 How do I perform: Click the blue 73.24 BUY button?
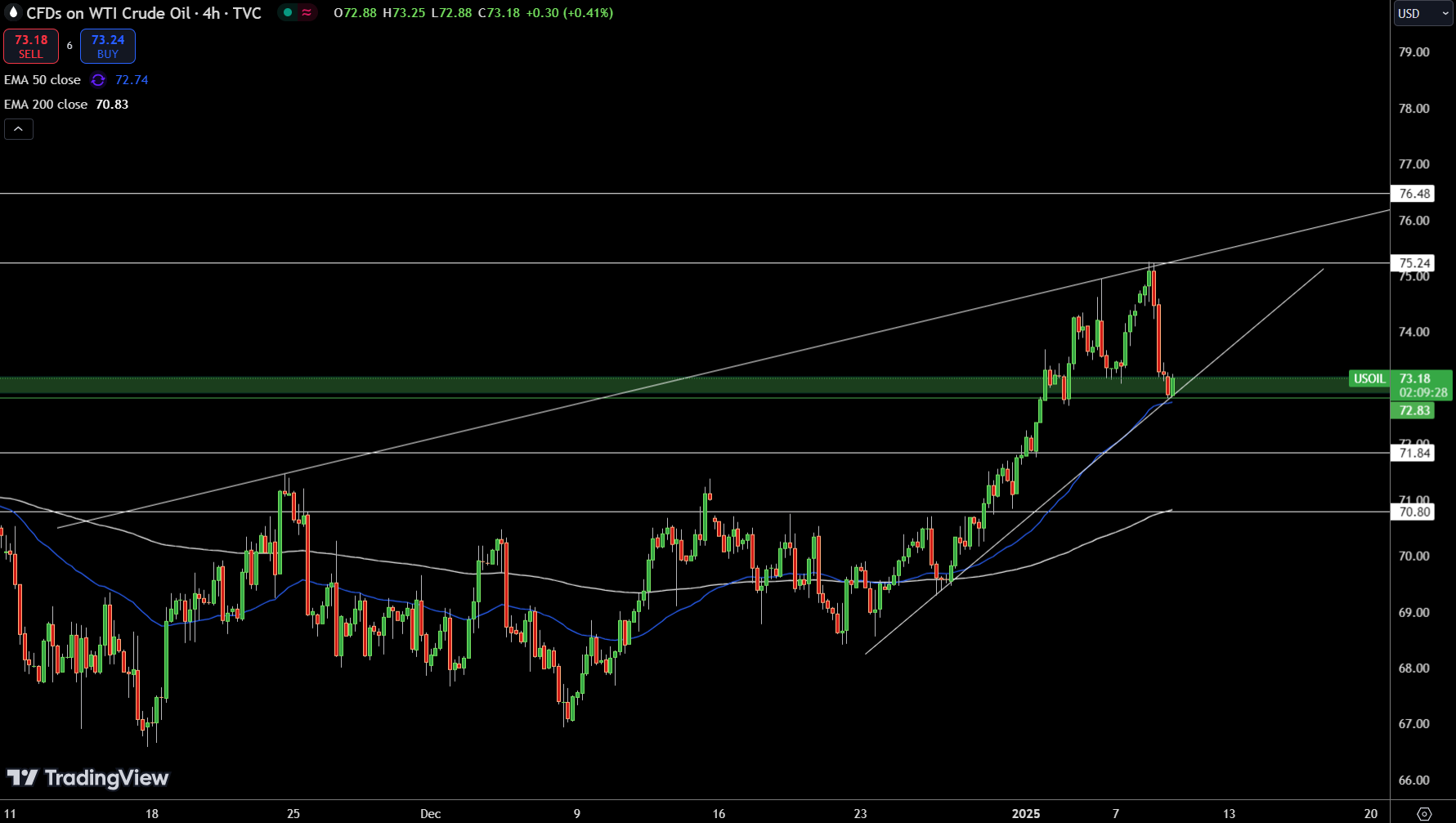pyautogui.click(x=108, y=47)
